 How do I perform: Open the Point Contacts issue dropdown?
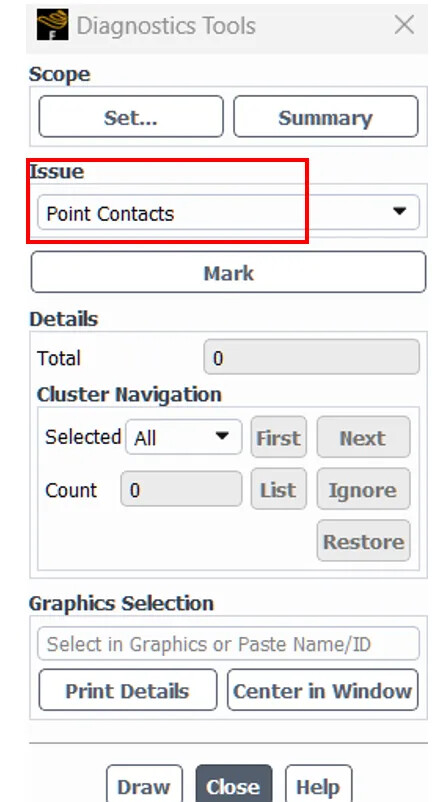[x=228, y=212]
